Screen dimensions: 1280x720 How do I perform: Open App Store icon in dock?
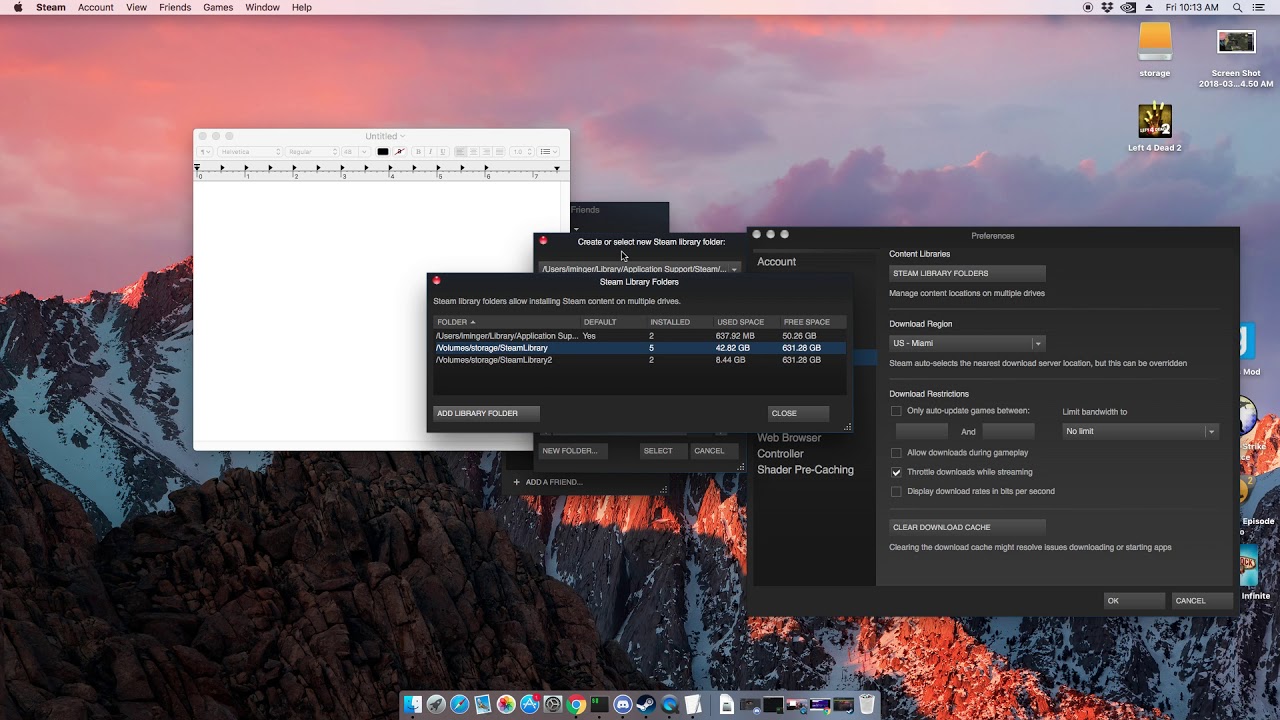530,704
